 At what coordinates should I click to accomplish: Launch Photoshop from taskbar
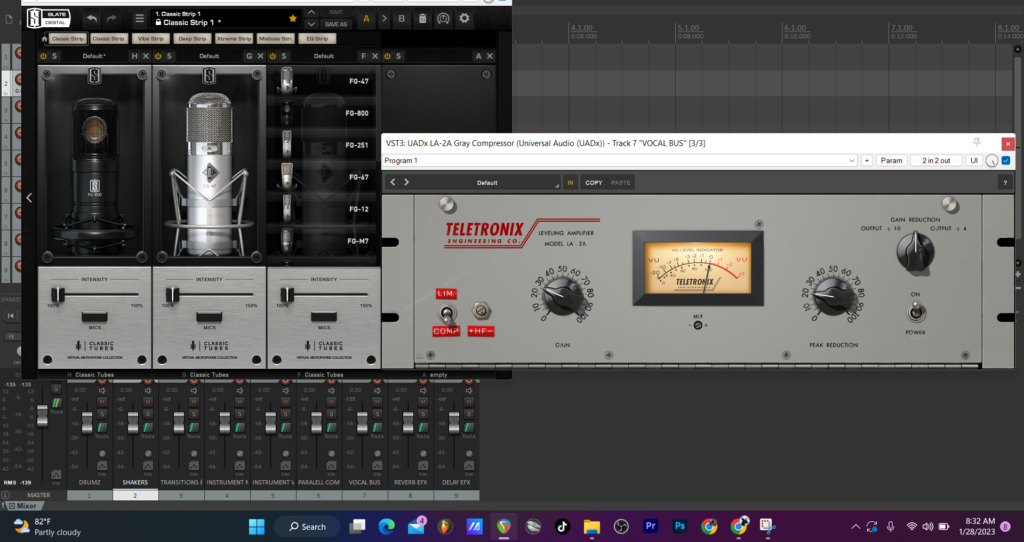tap(680, 526)
